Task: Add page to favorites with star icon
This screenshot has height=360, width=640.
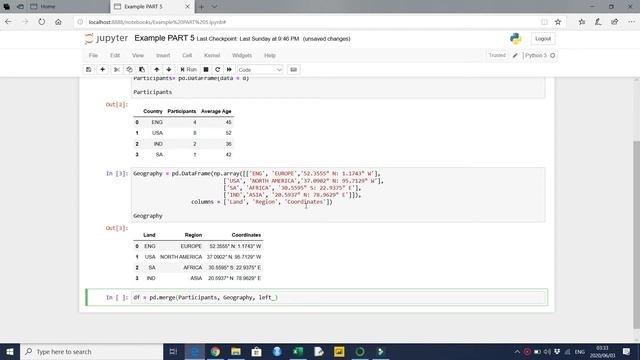Action: (558, 22)
